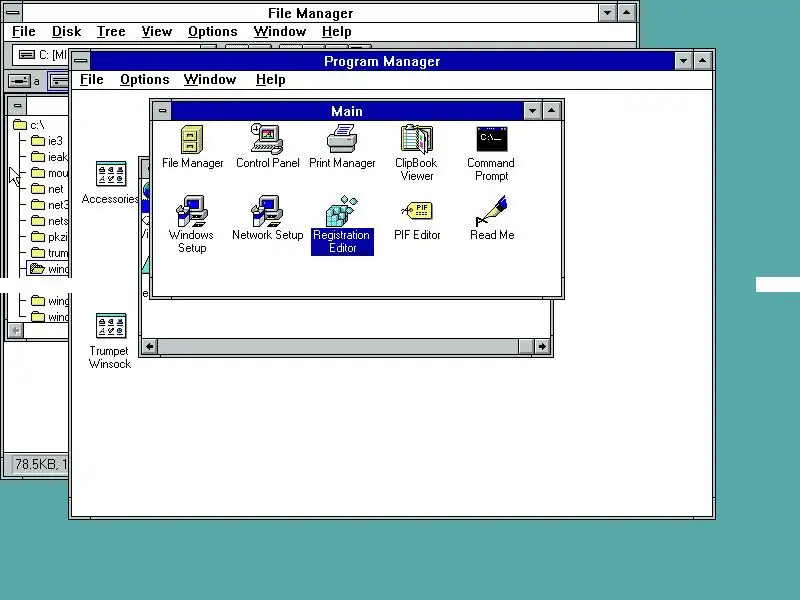Minimize the Main group window
Screen dimensions: 800x600
tap(532, 111)
